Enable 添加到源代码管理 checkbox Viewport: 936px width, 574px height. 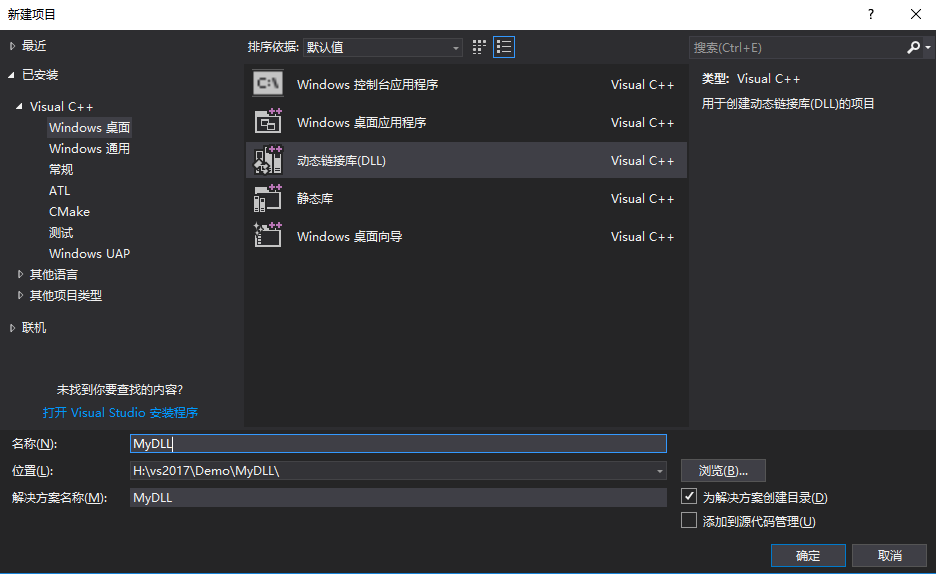coord(689,520)
